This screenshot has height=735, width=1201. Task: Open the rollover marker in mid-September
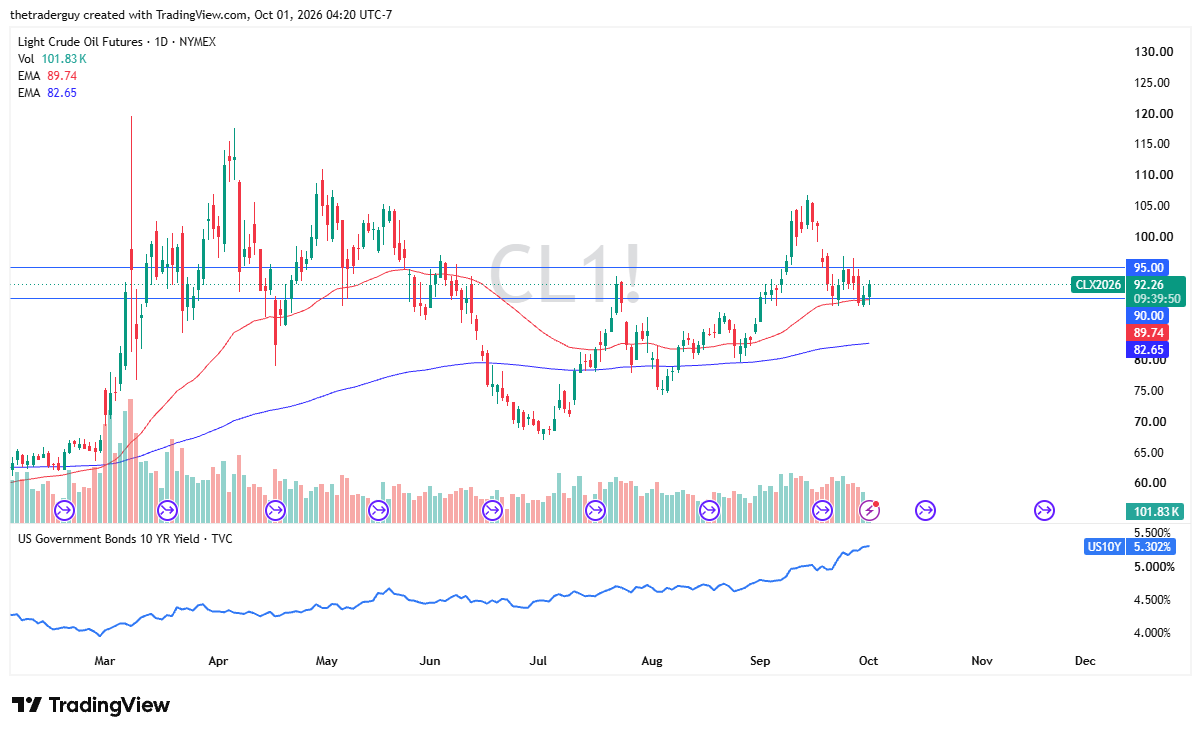[822, 511]
